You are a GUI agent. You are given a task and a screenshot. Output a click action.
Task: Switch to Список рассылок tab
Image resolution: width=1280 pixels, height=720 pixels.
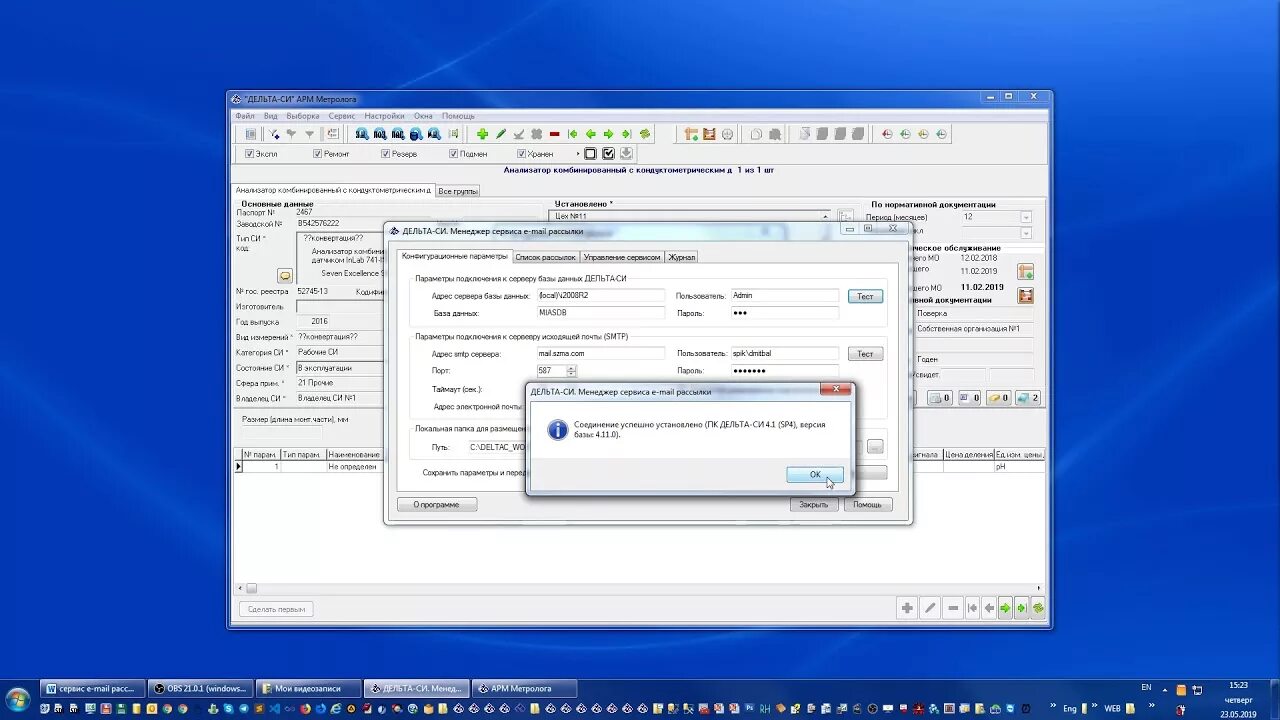click(x=545, y=257)
